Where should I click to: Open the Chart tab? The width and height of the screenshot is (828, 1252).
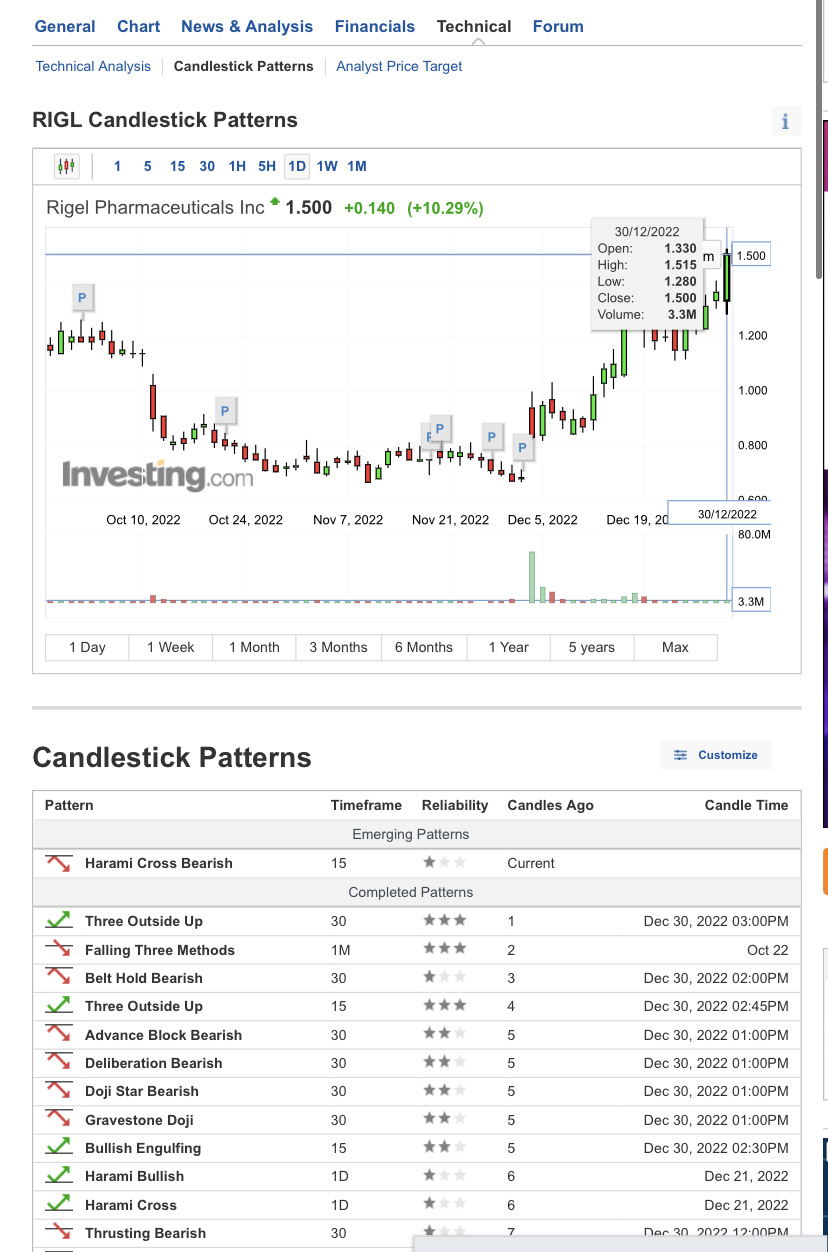138,27
